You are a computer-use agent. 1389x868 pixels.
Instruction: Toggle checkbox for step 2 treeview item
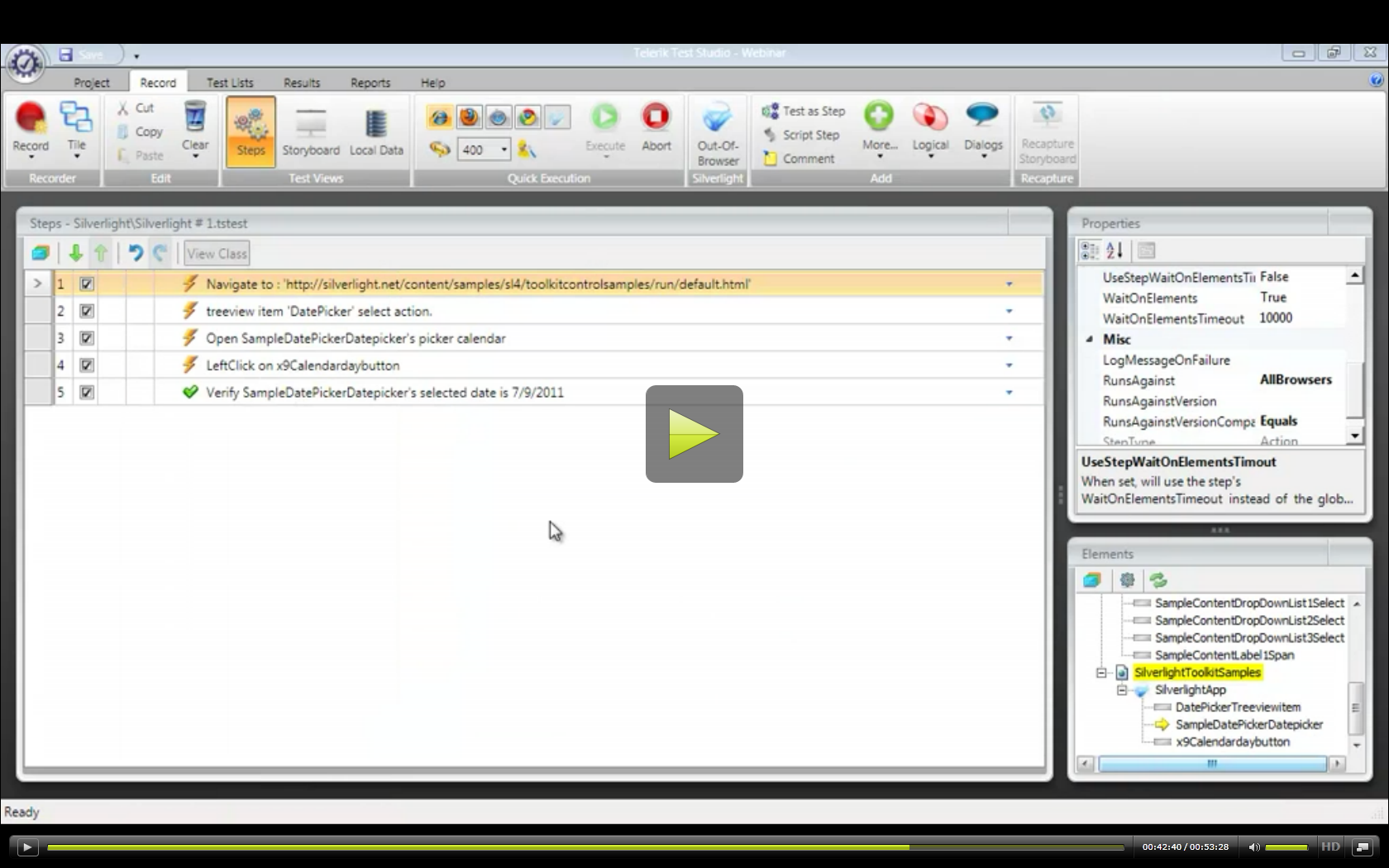click(x=87, y=312)
